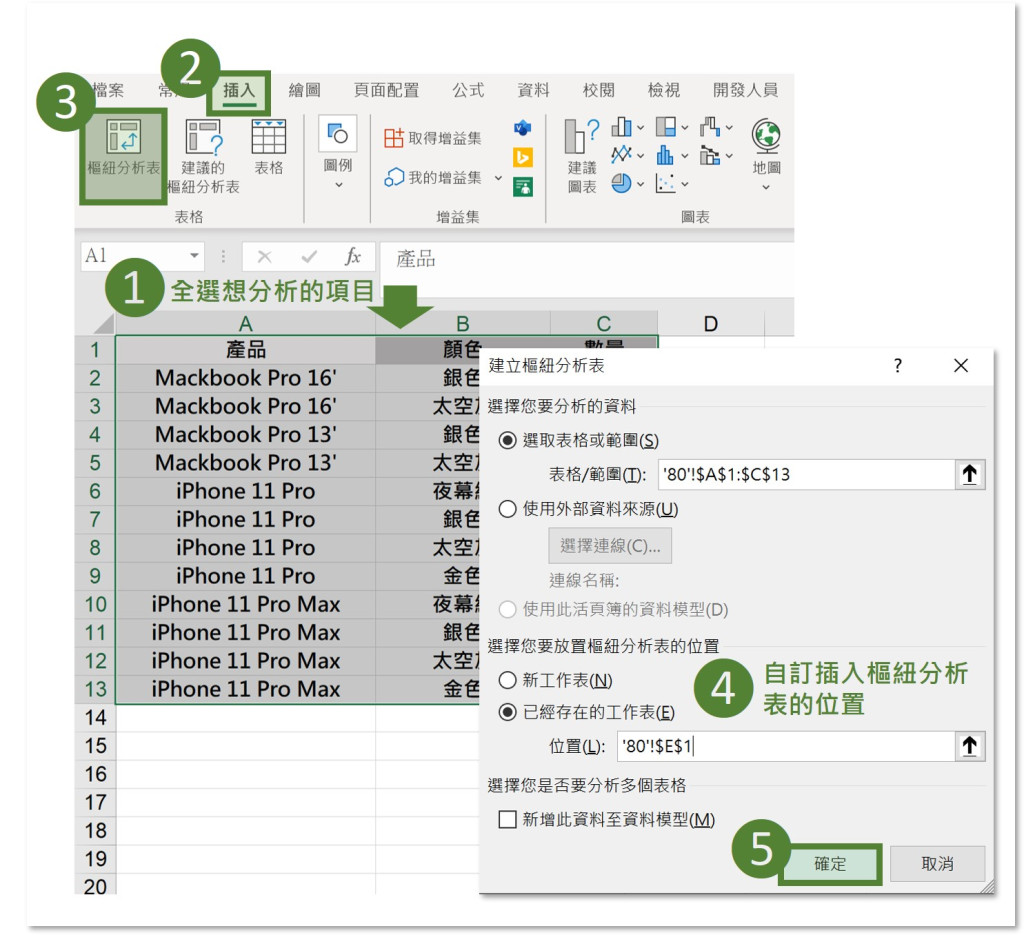Select 使用此活頁簿的資料模型 radio option

pos(507,610)
